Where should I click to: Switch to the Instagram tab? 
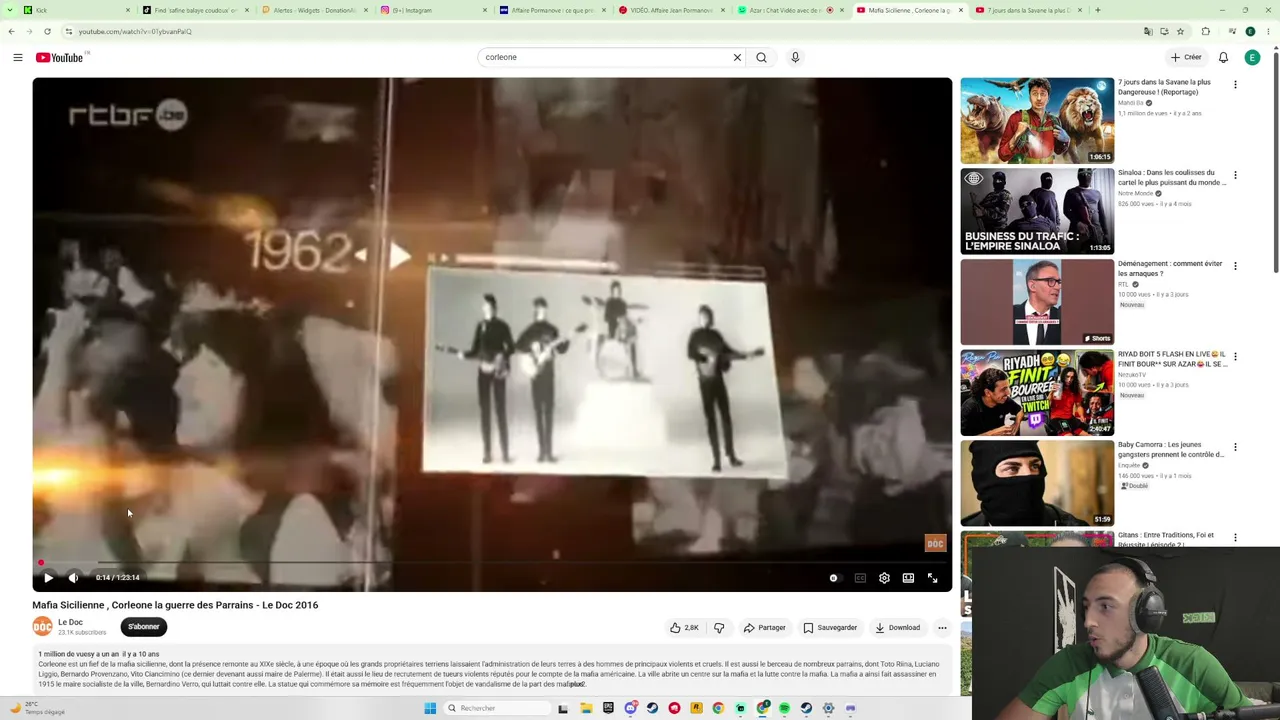433,10
